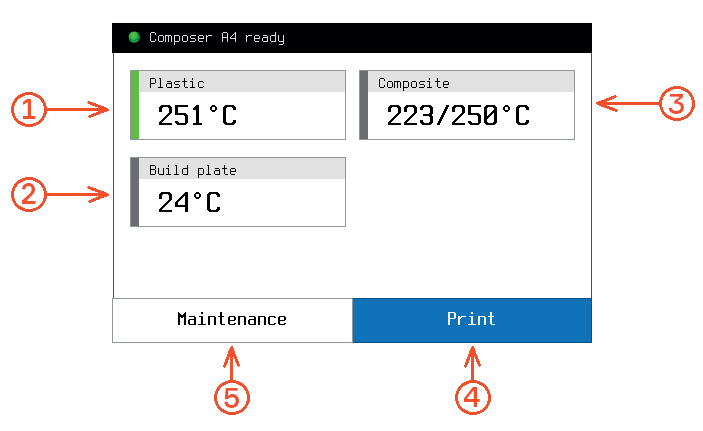Open the Build plate temperature tile
The width and height of the screenshot is (703, 431).
(238, 192)
